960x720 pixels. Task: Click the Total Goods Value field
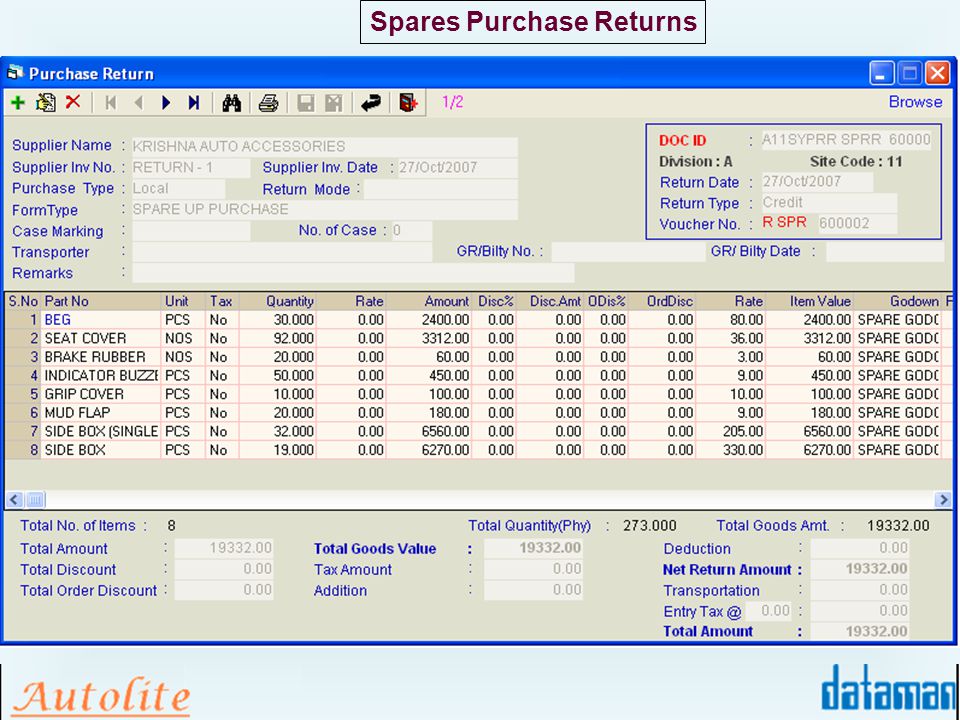tap(533, 548)
